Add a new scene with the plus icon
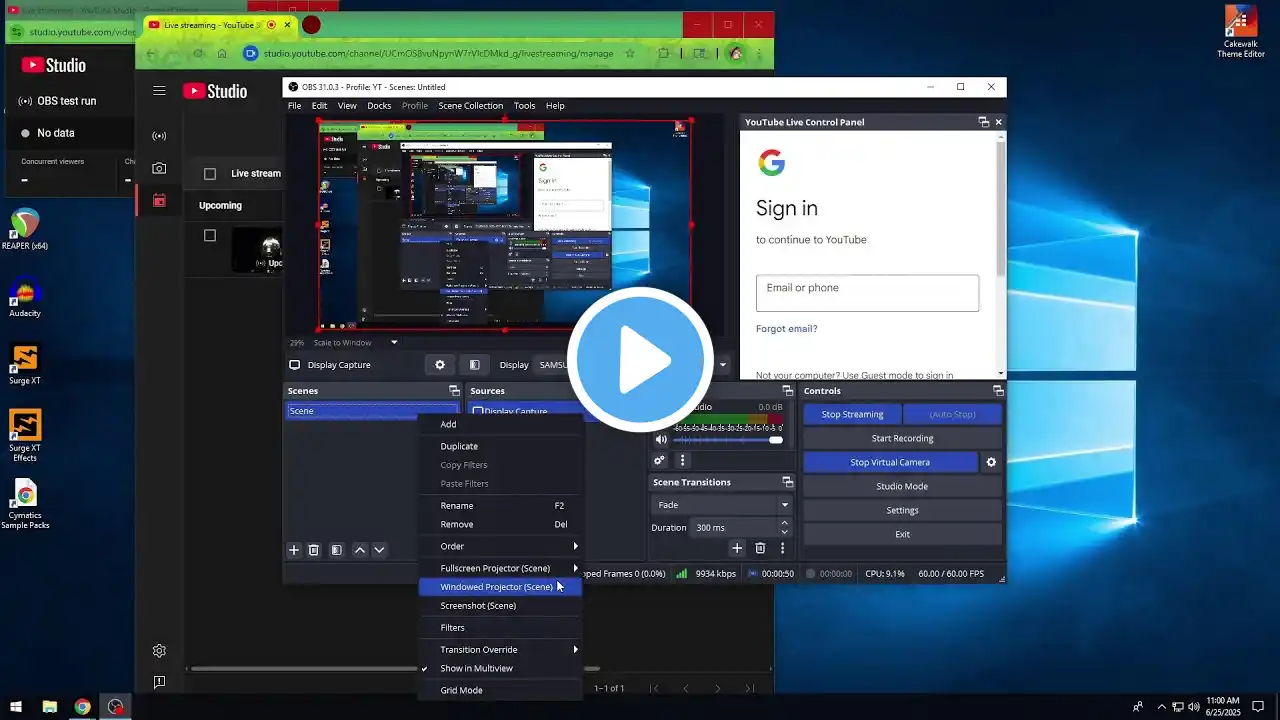The image size is (1280, 720). tap(294, 550)
